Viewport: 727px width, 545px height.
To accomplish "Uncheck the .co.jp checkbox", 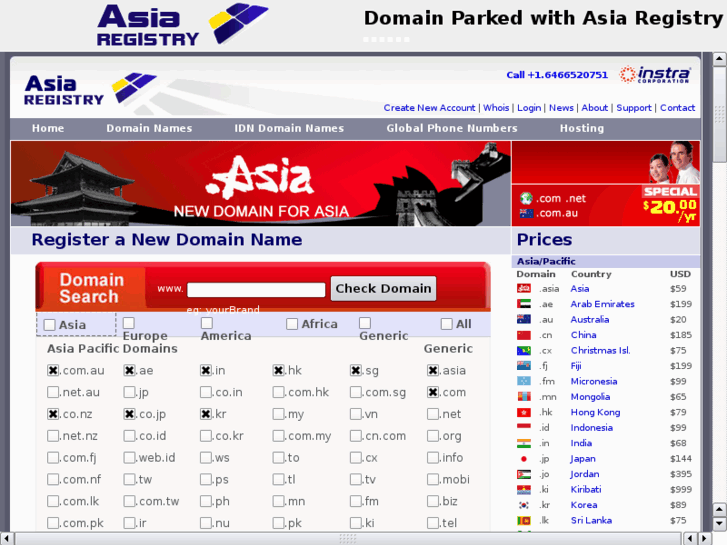I will click(129, 414).
